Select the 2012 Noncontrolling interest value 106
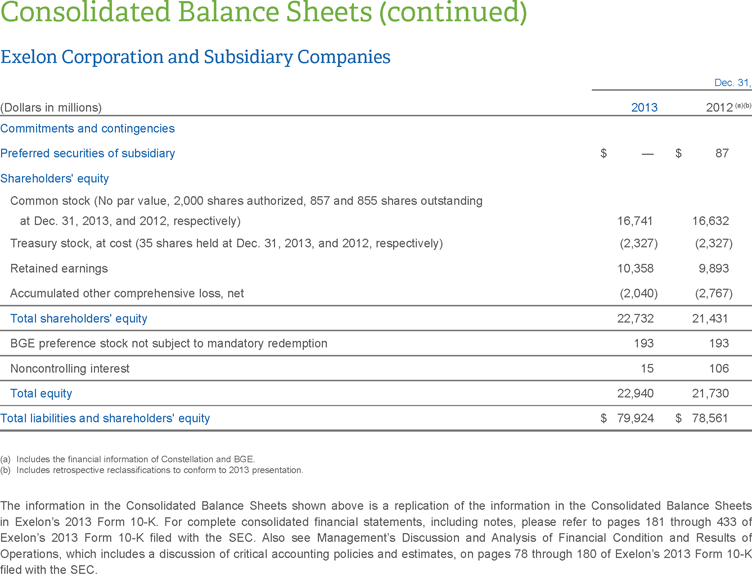Image resolution: width=752 pixels, height=585 pixels. (x=720, y=368)
